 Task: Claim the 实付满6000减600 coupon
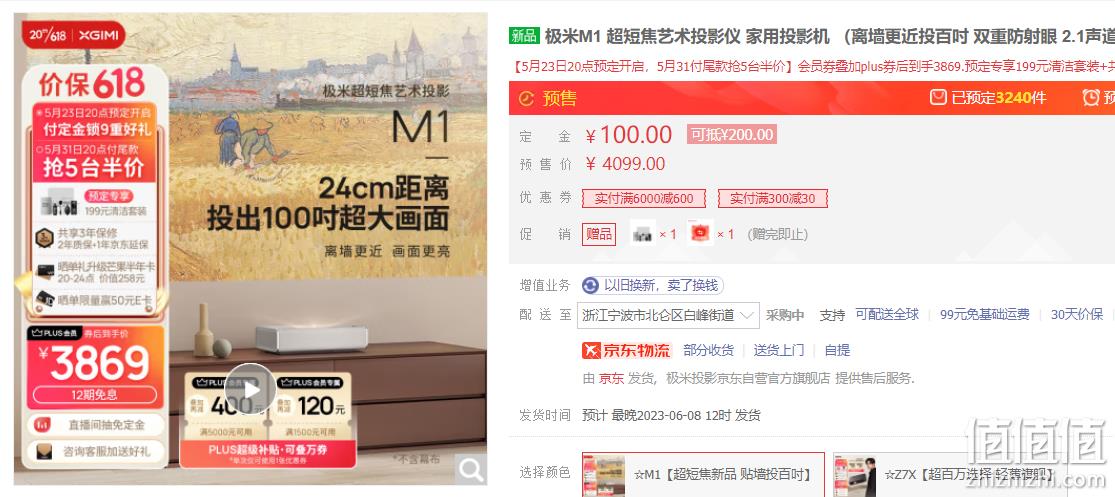coord(644,198)
